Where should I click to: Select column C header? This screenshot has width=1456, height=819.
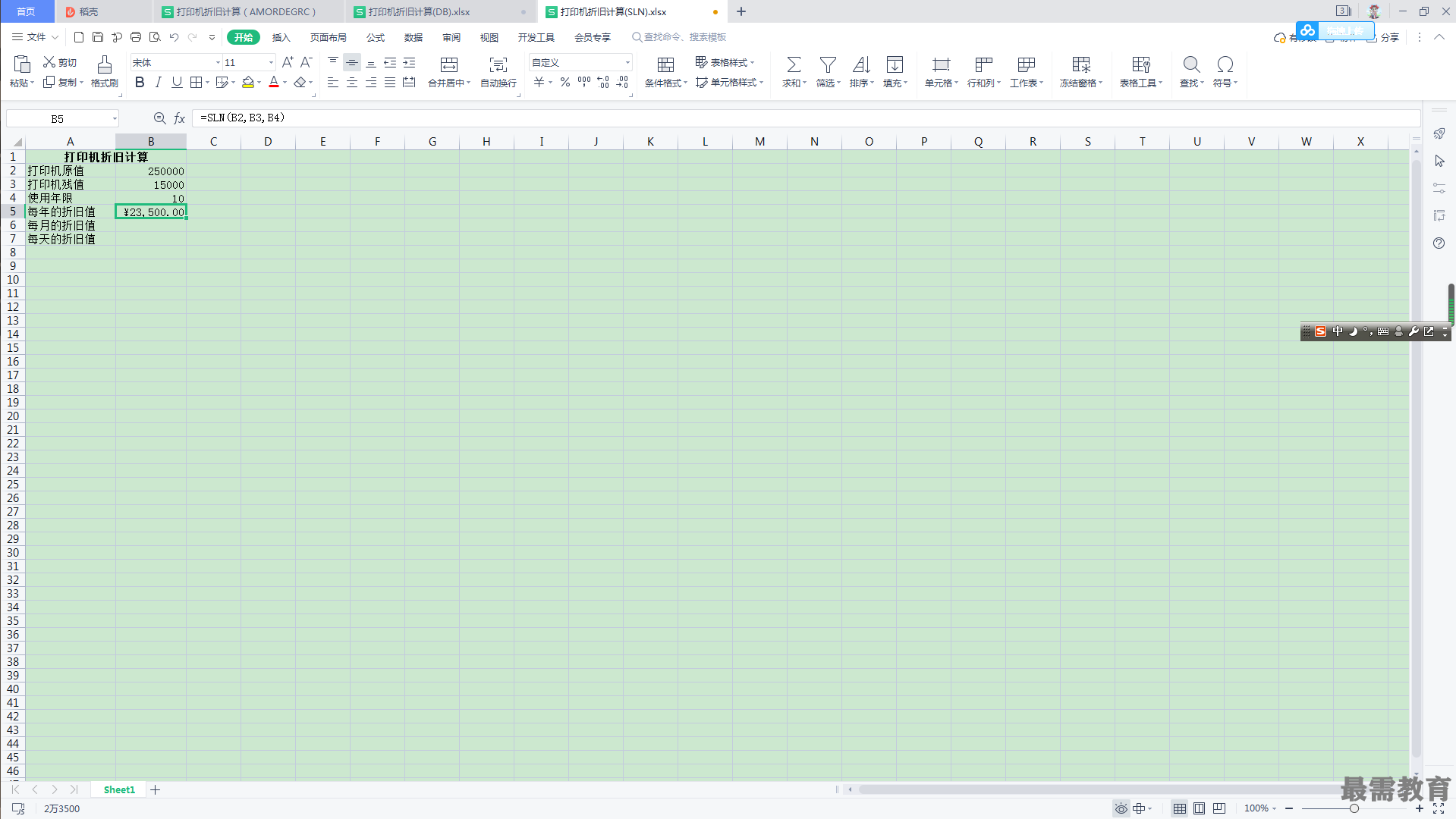[x=213, y=142]
